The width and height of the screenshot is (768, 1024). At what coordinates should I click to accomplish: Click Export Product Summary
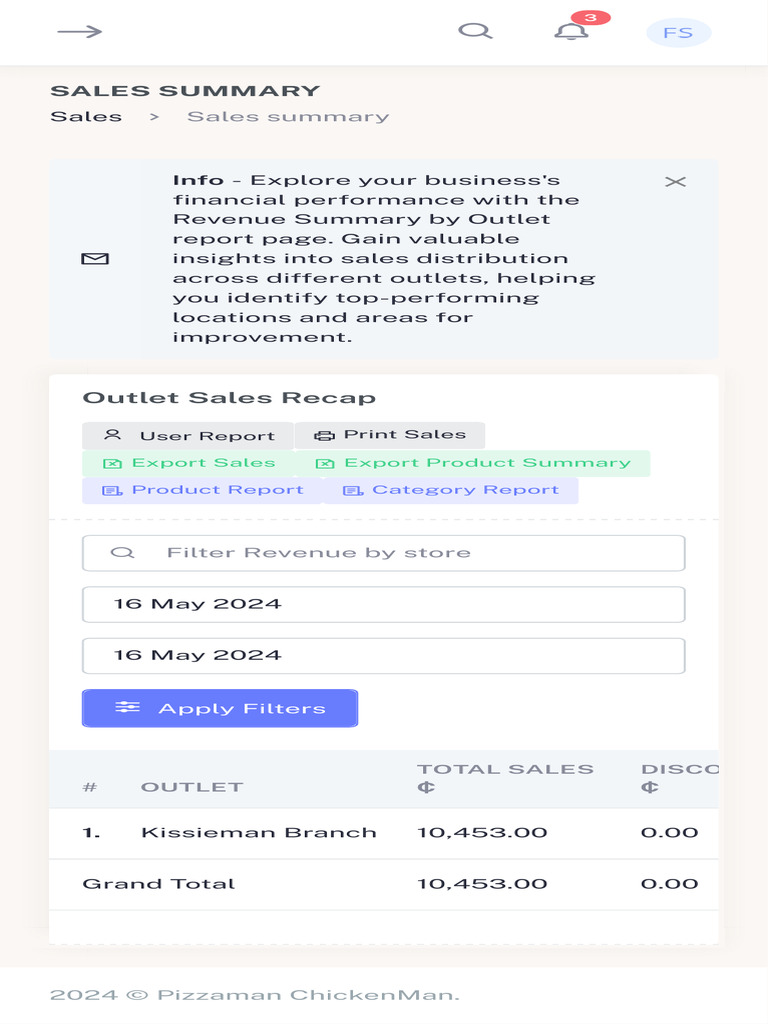click(x=473, y=463)
